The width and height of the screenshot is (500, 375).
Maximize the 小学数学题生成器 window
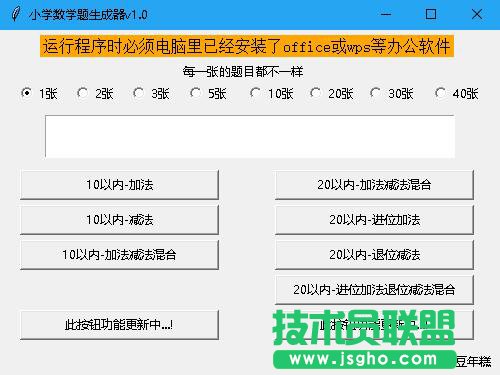[x=431, y=14]
